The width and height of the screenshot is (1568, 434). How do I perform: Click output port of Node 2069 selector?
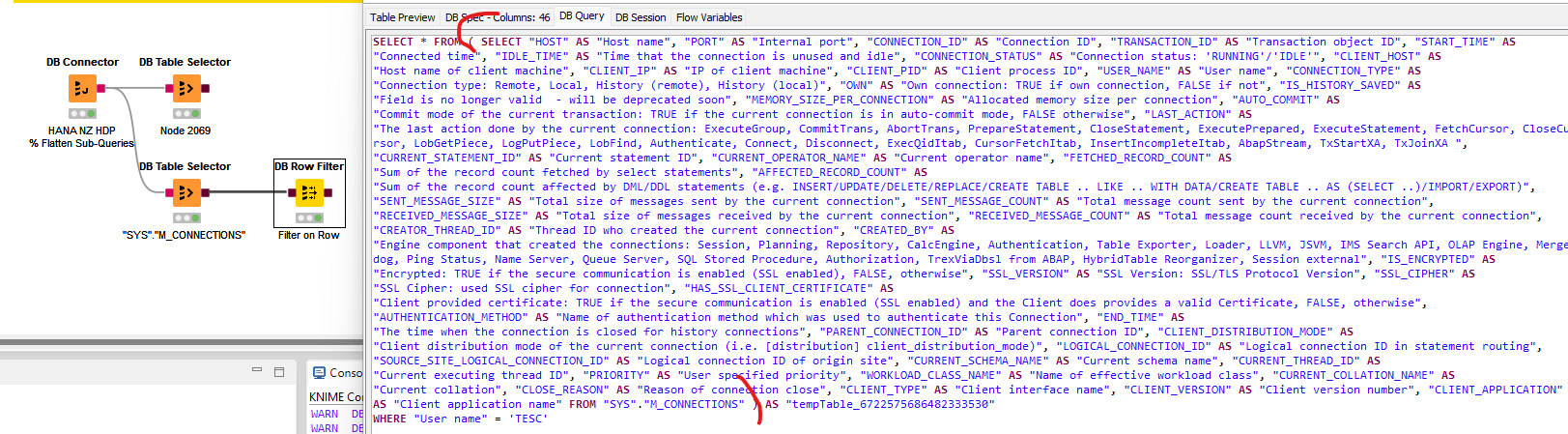click(205, 89)
